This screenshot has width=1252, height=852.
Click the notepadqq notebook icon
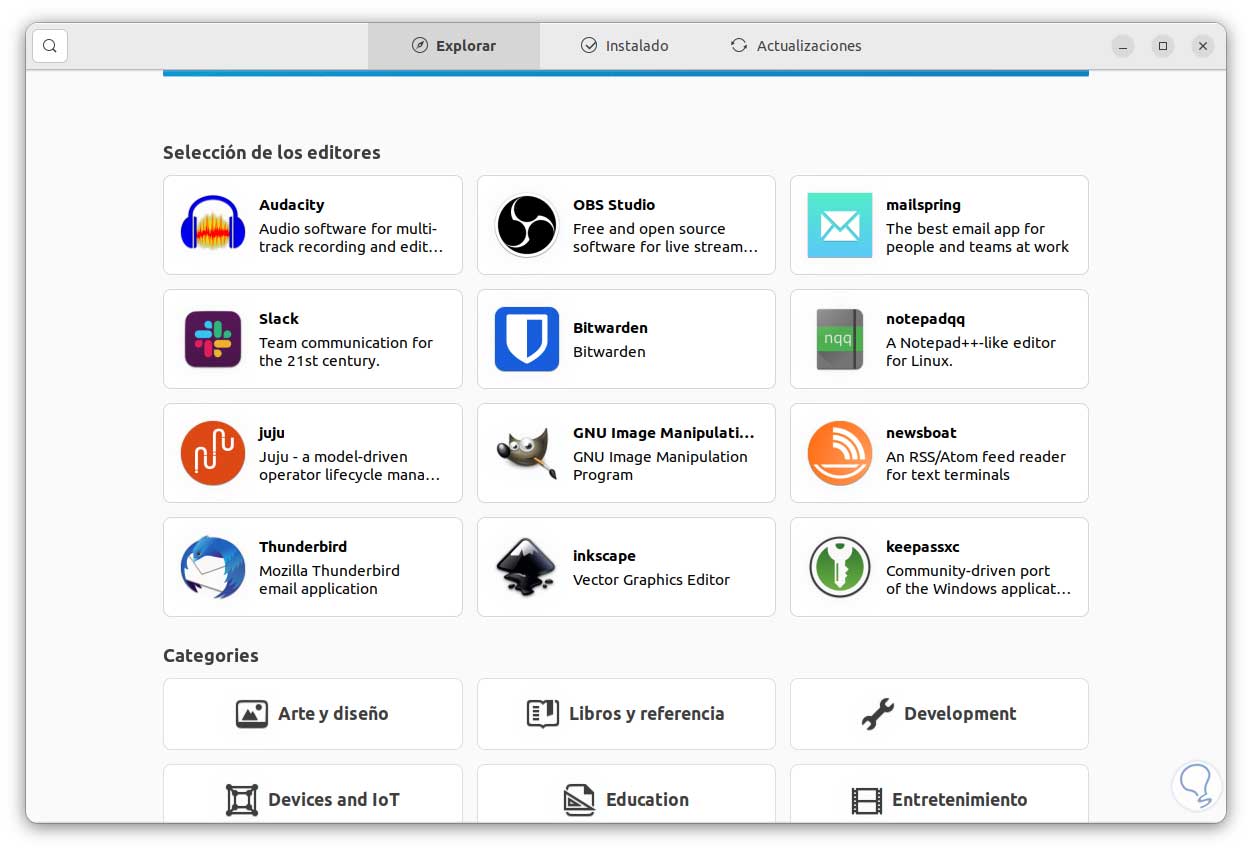point(840,339)
